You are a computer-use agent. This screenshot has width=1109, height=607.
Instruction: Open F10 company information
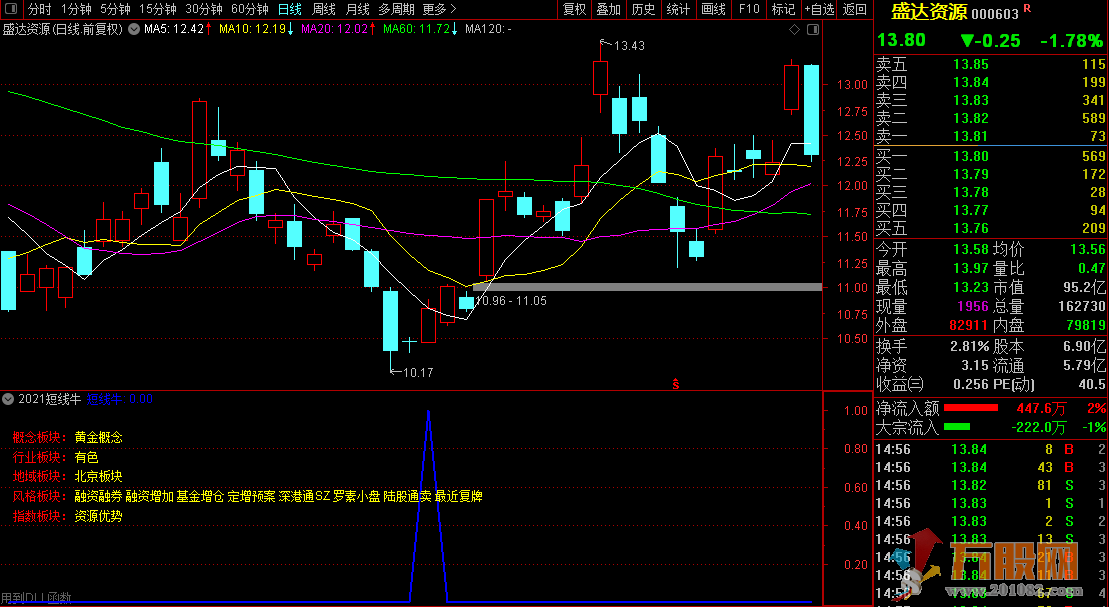[749, 9]
